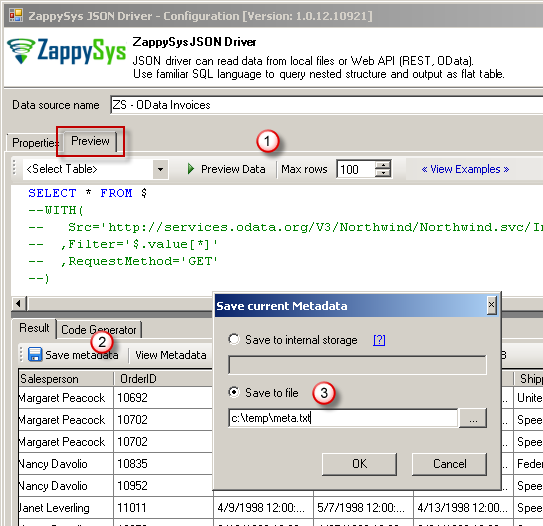
Task: Open the Result tab
Action: click(34, 328)
